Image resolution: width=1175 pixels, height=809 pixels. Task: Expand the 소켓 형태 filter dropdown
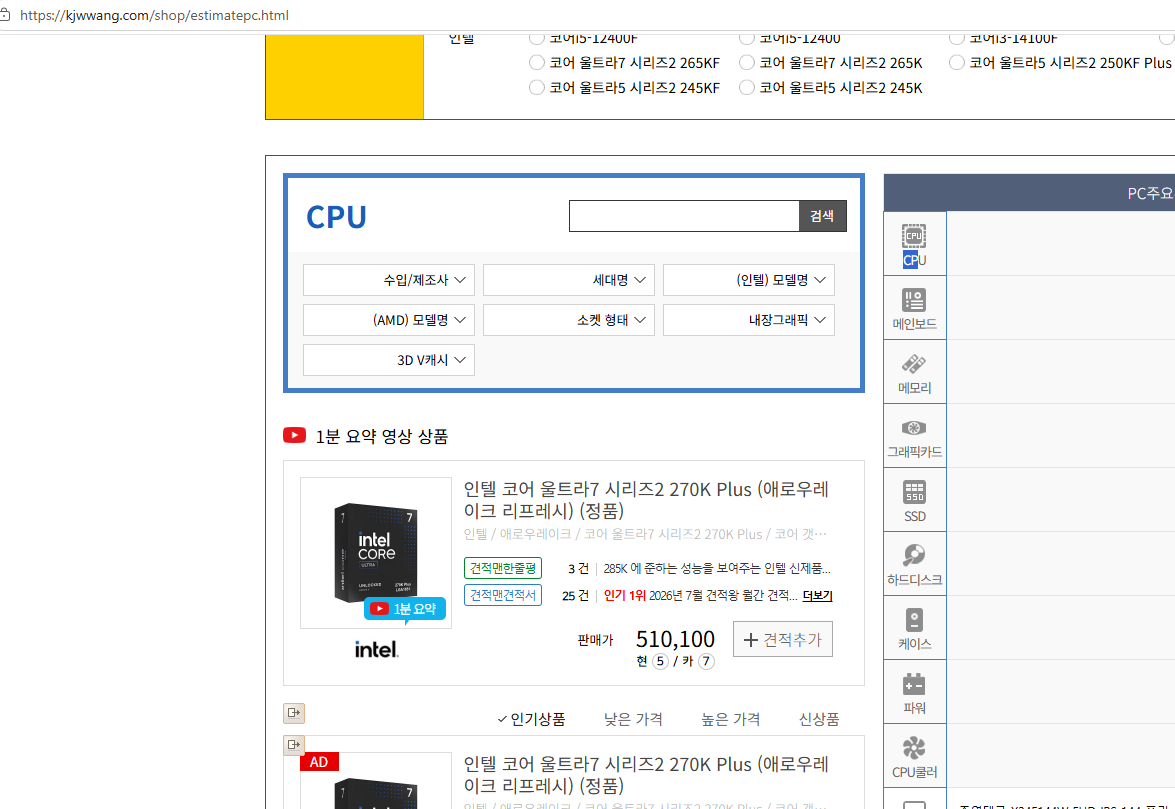click(x=569, y=320)
